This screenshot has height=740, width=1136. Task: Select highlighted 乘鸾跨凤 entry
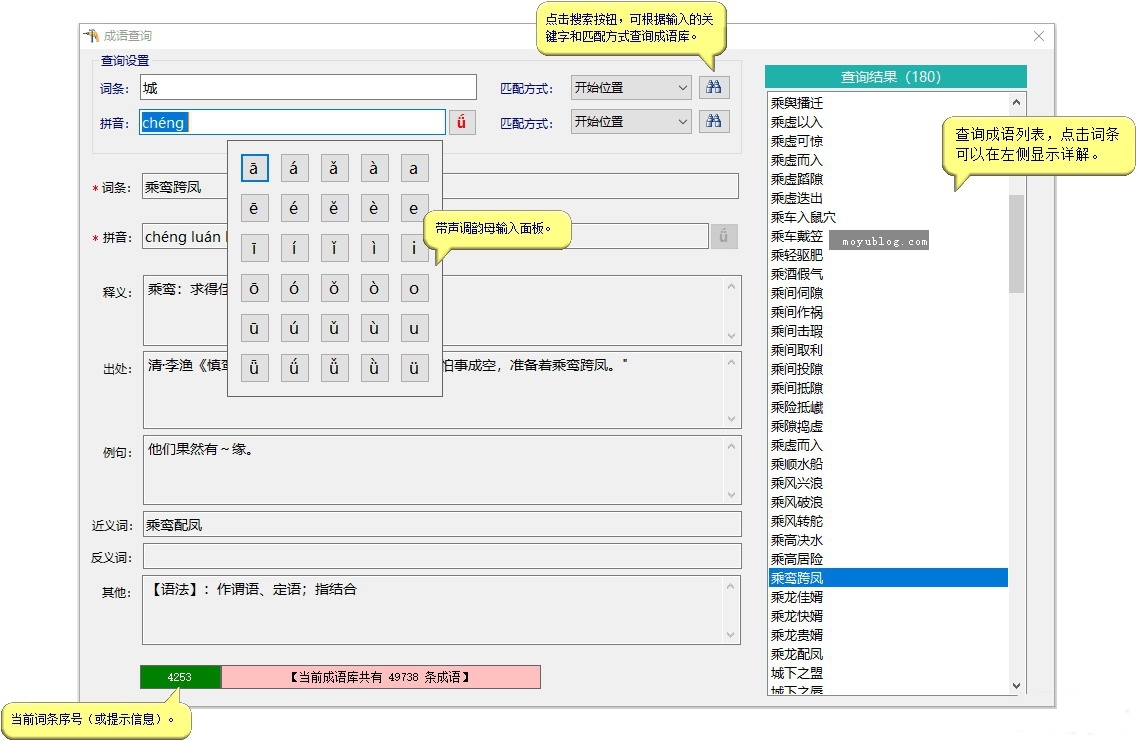click(888, 578)
